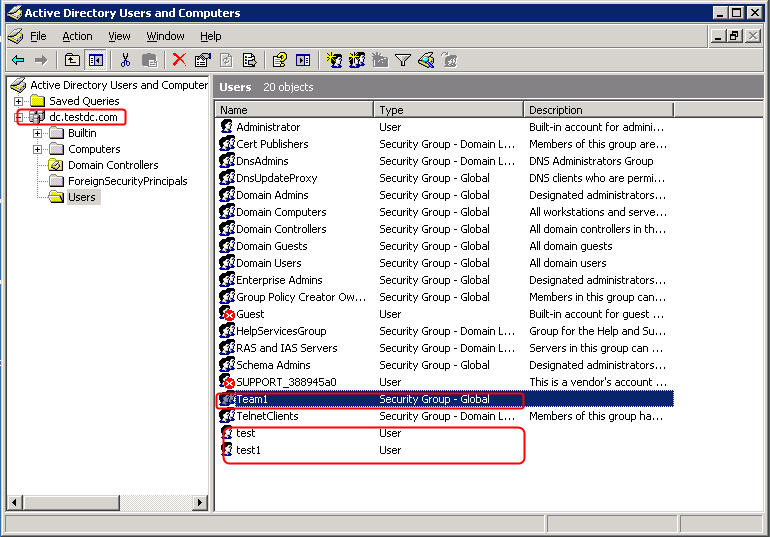Click the tree pane horizontal scrollbar thumb
Screen dimensions: 770x537
pos(71,503)
